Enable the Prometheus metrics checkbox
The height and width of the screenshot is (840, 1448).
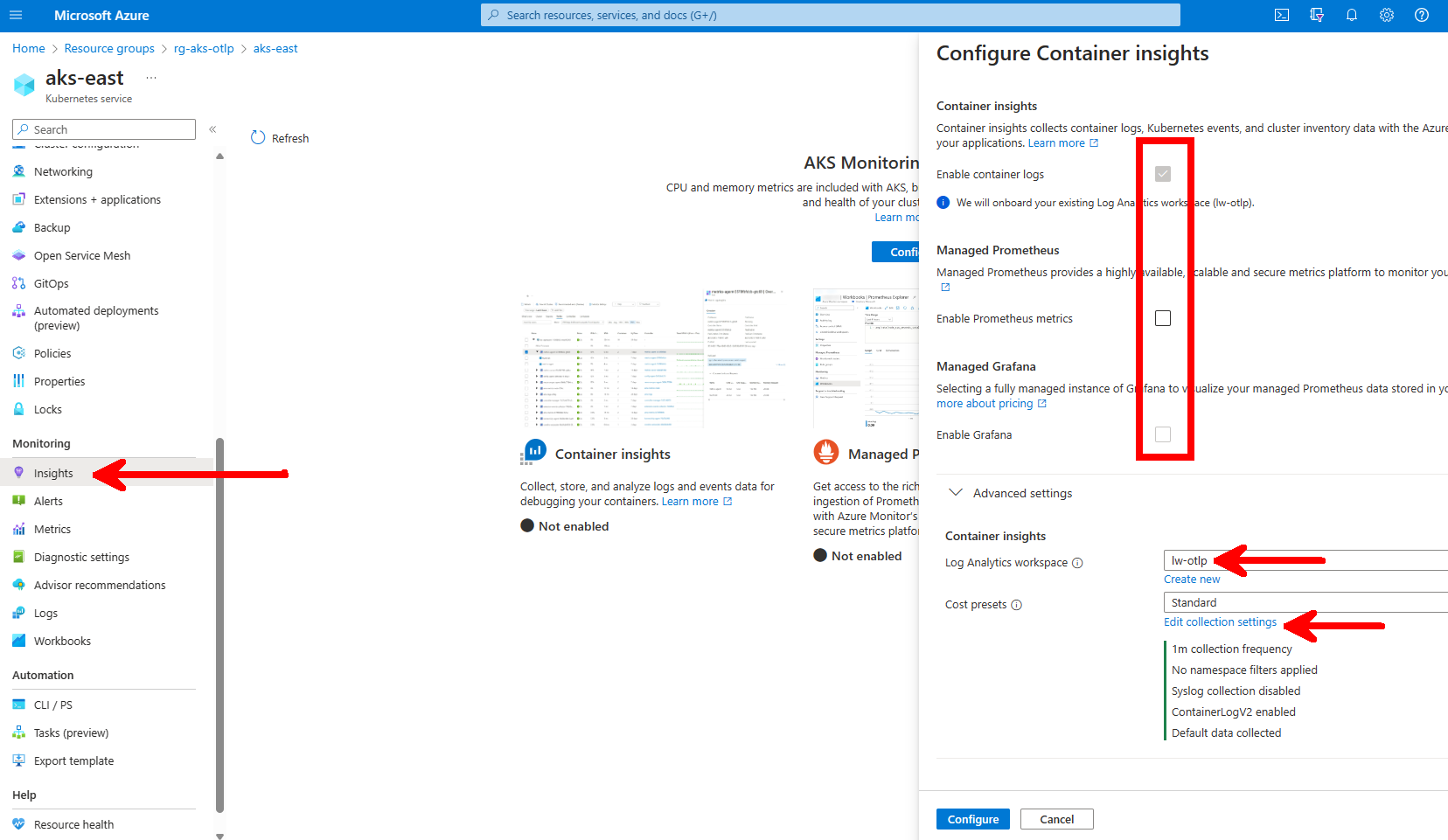(1163, 318)
